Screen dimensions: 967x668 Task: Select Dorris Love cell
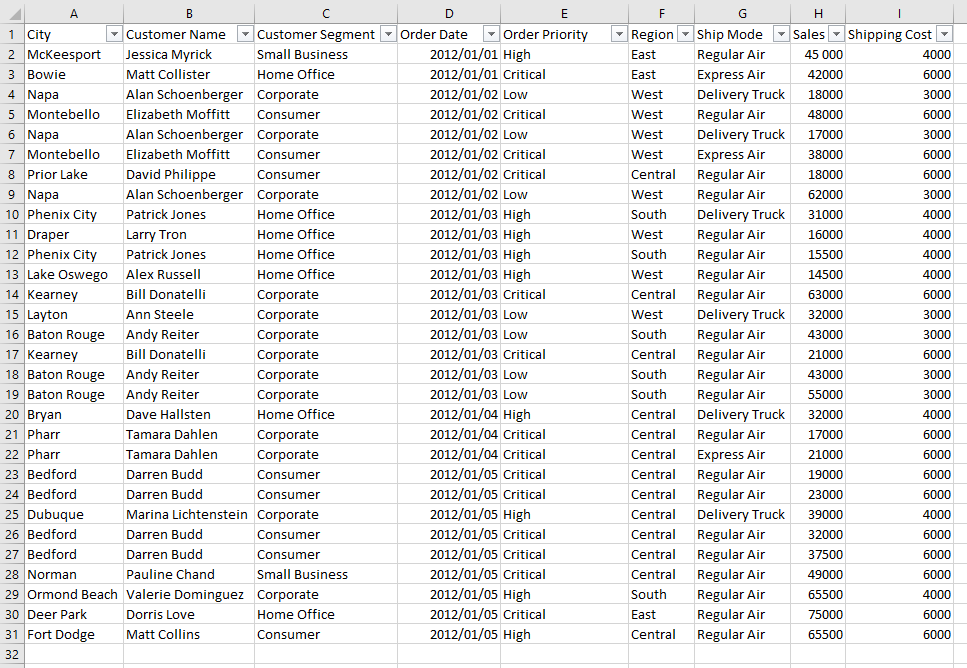189,614
